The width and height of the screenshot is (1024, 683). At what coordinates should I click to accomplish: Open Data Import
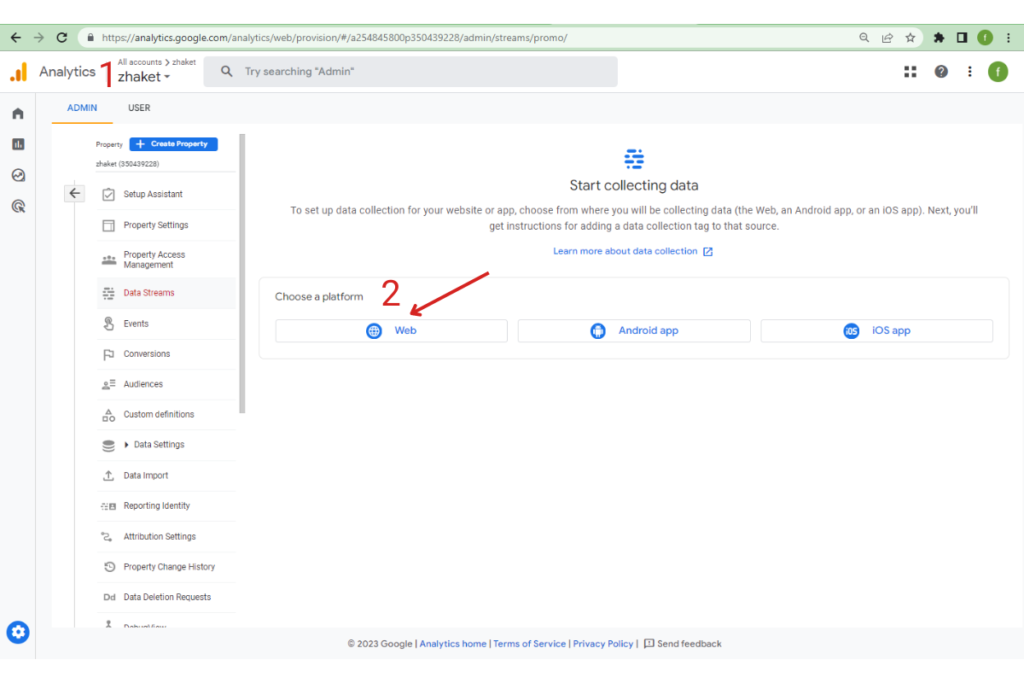(x=166, y=475)
